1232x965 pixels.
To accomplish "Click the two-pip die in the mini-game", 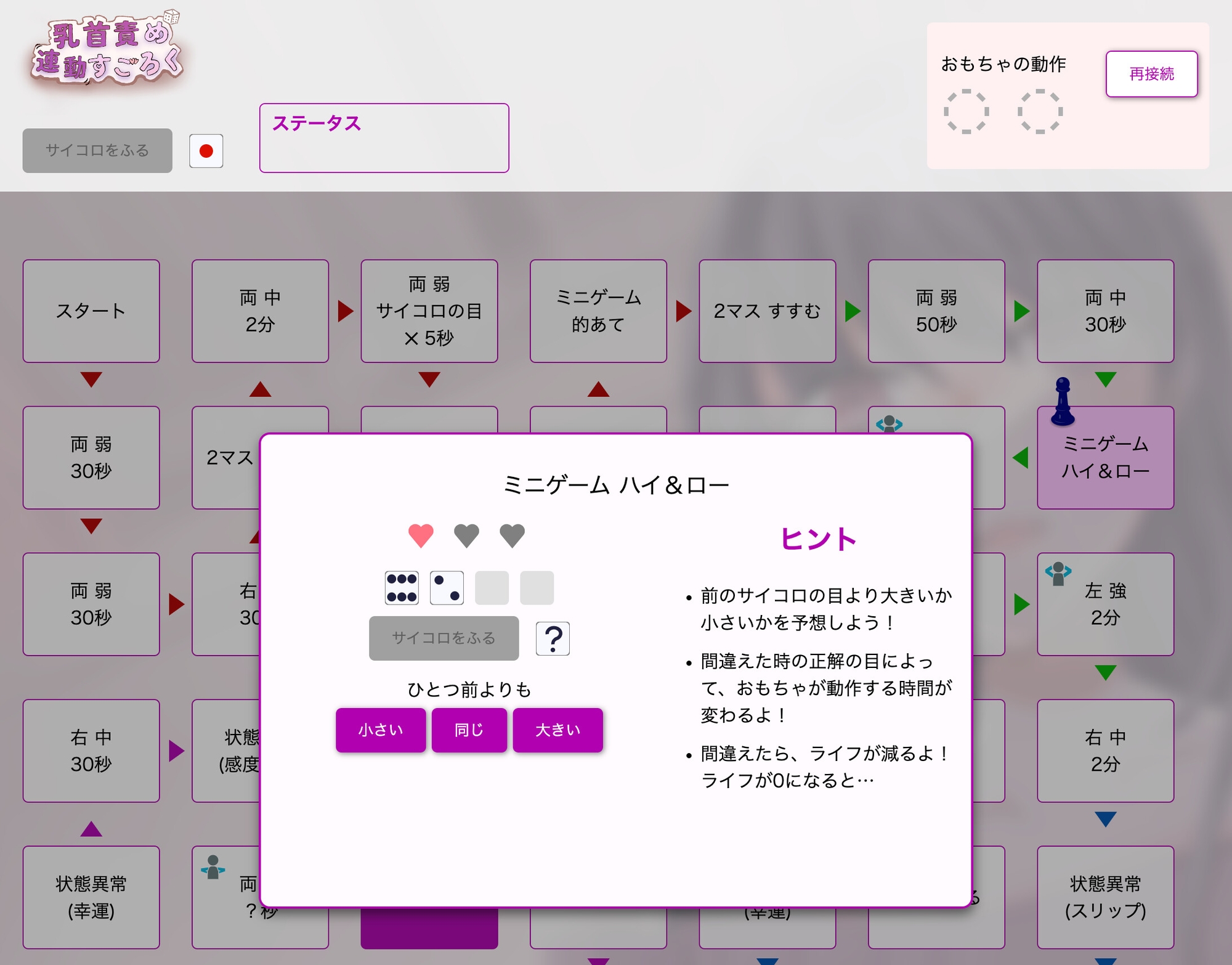I will click(x=447, y=587).
